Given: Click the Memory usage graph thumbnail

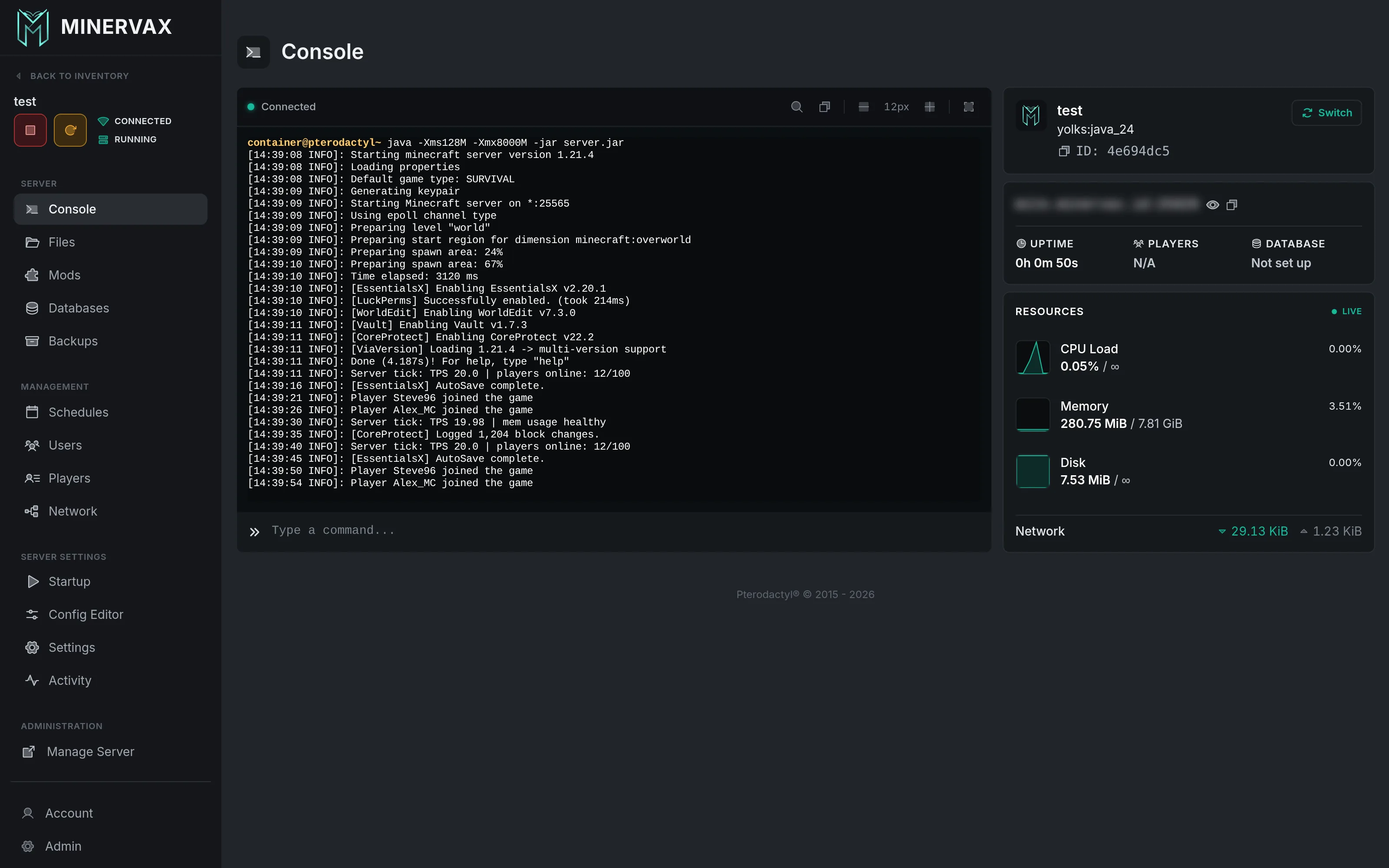Looking at the screenshot, I should [x=1033, y=414].
